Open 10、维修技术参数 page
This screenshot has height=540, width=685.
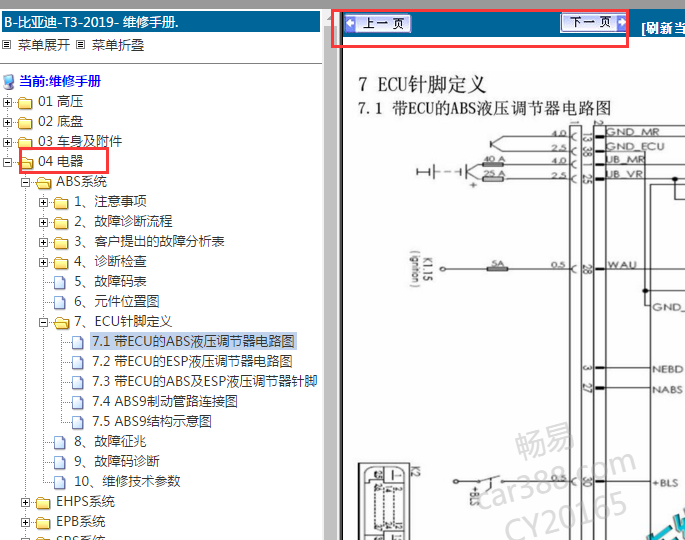tap(127, 481)
